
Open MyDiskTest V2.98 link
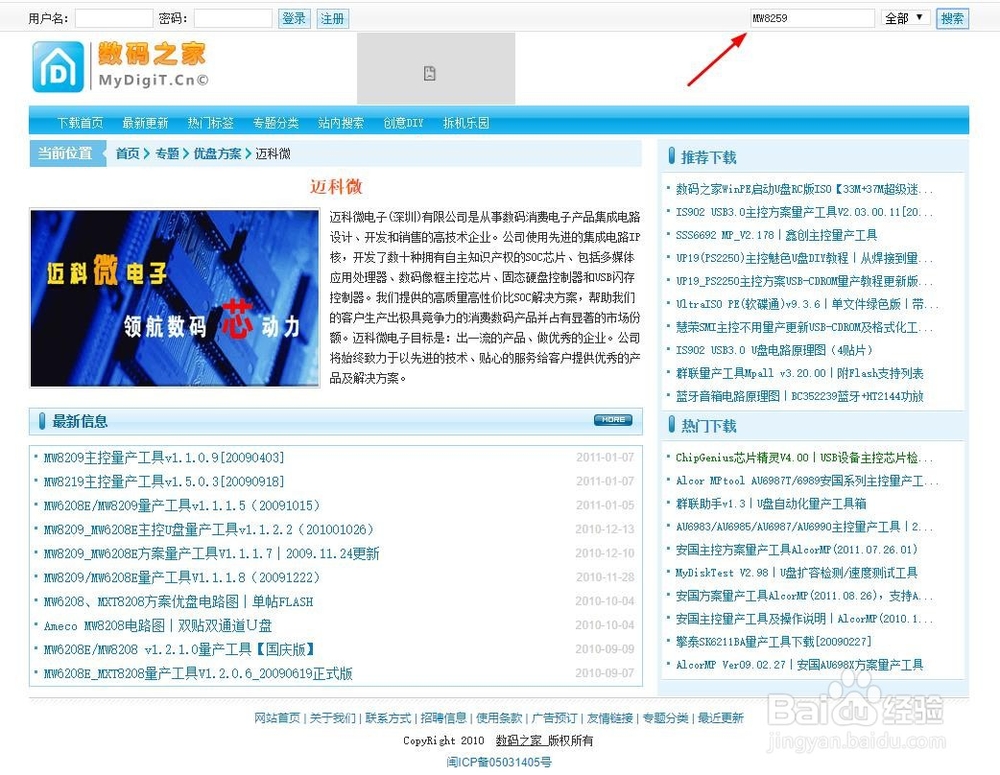pos(797,572)
